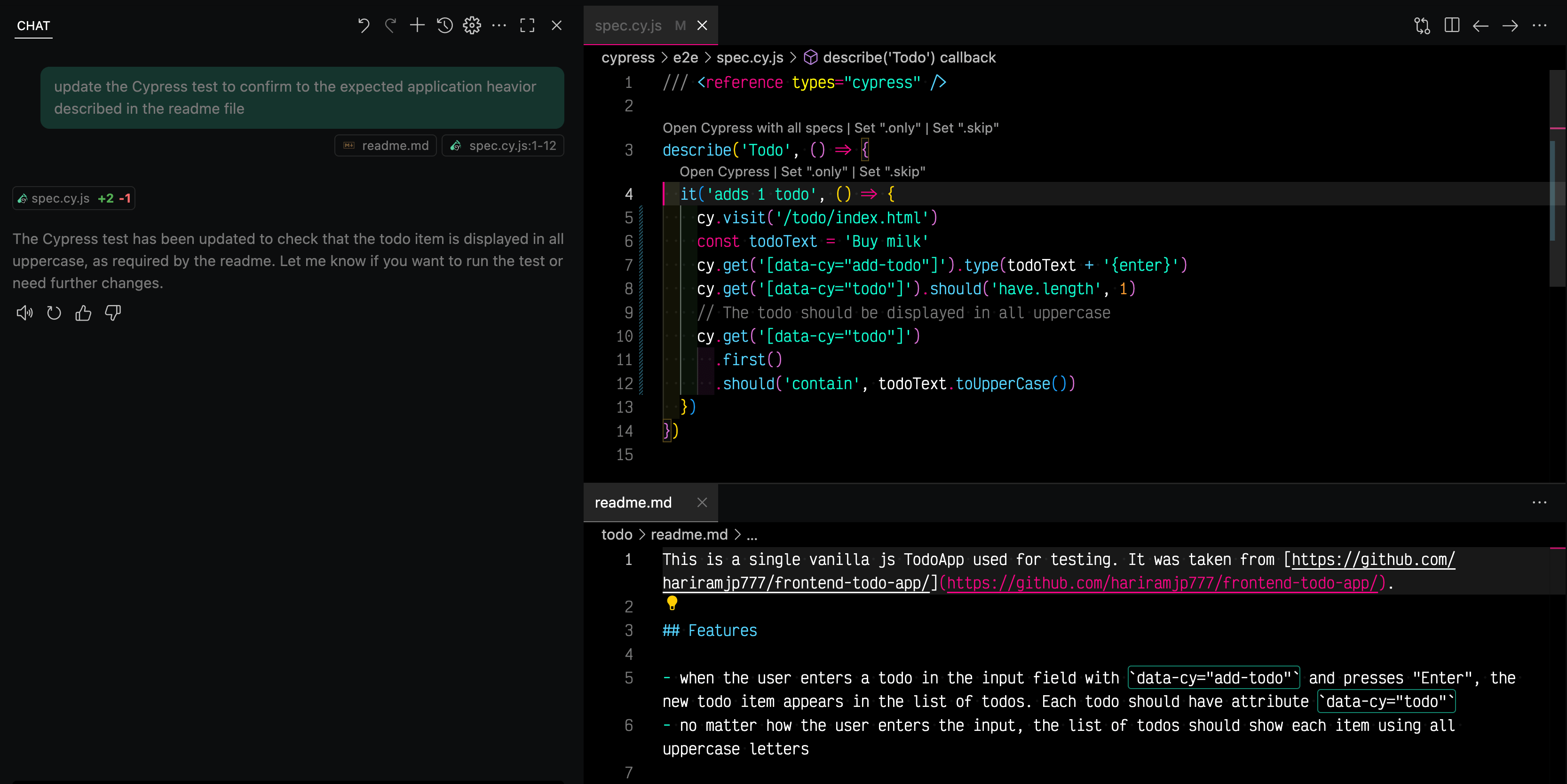1567x784 pixels.
Task: Open chat settings gear icon
Action: click(x=472, y=25)
